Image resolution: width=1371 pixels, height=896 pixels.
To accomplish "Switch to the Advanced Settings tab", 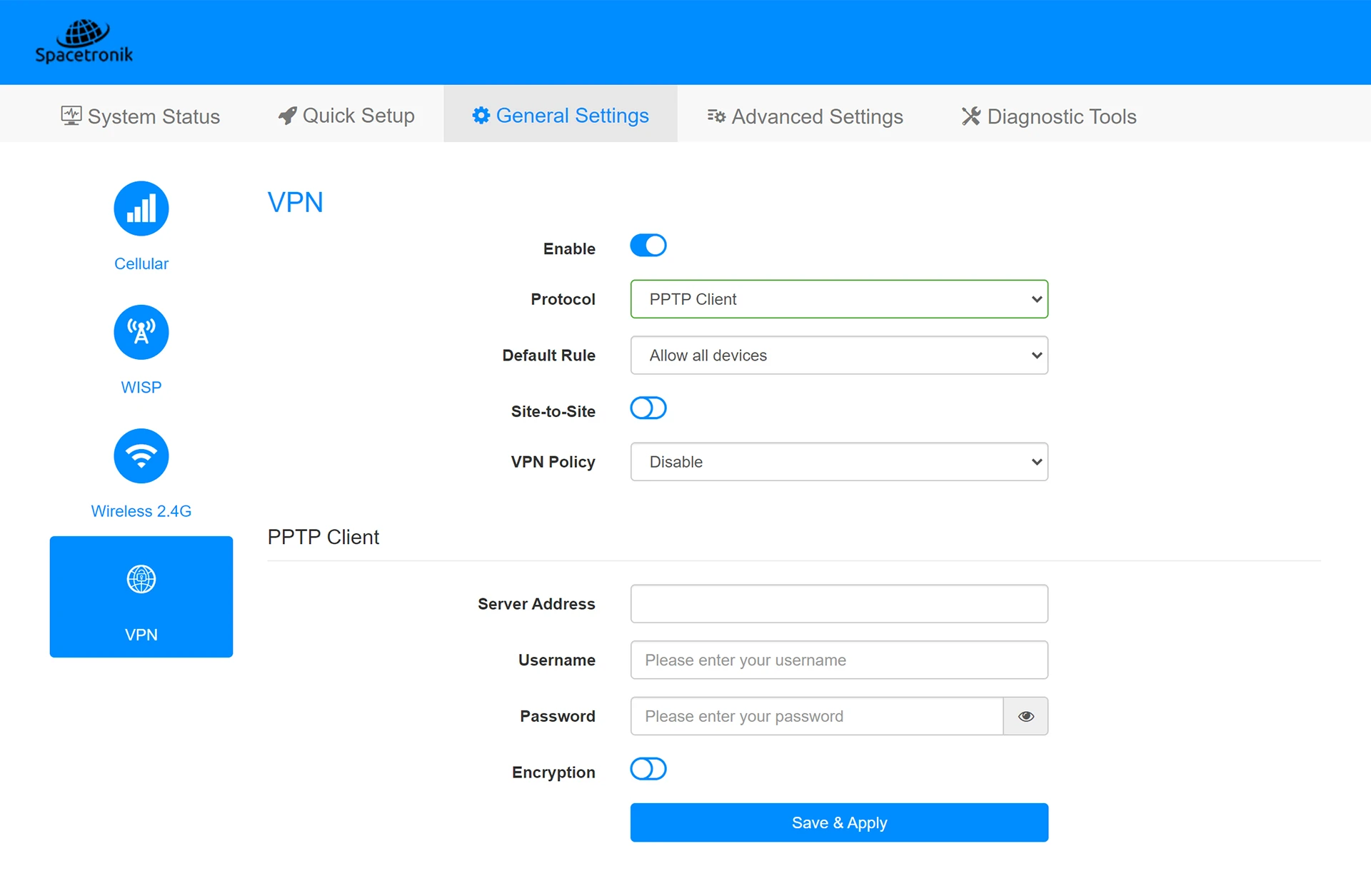I will click(x=805, y=116).
